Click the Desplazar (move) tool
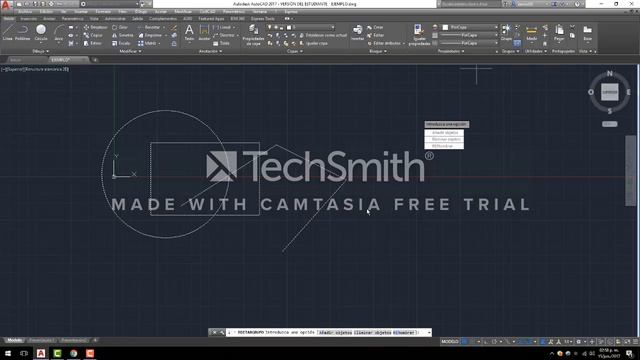This screenshot has width=640, height=360. 95,27
